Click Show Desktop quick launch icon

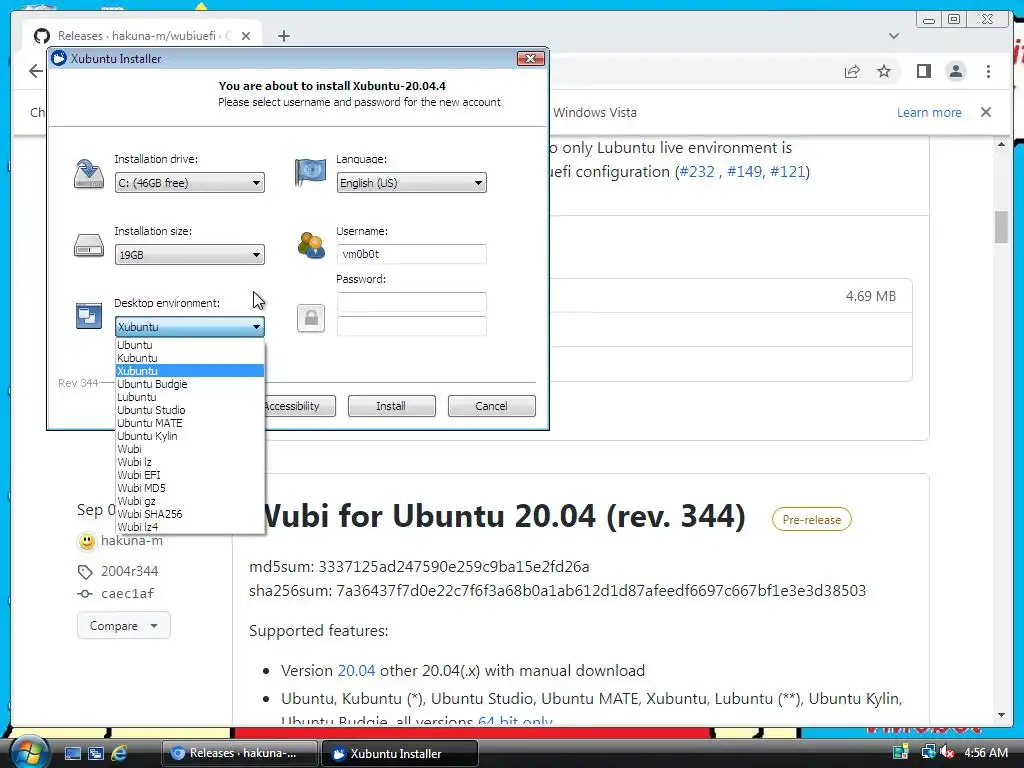(x=72, y=753)
